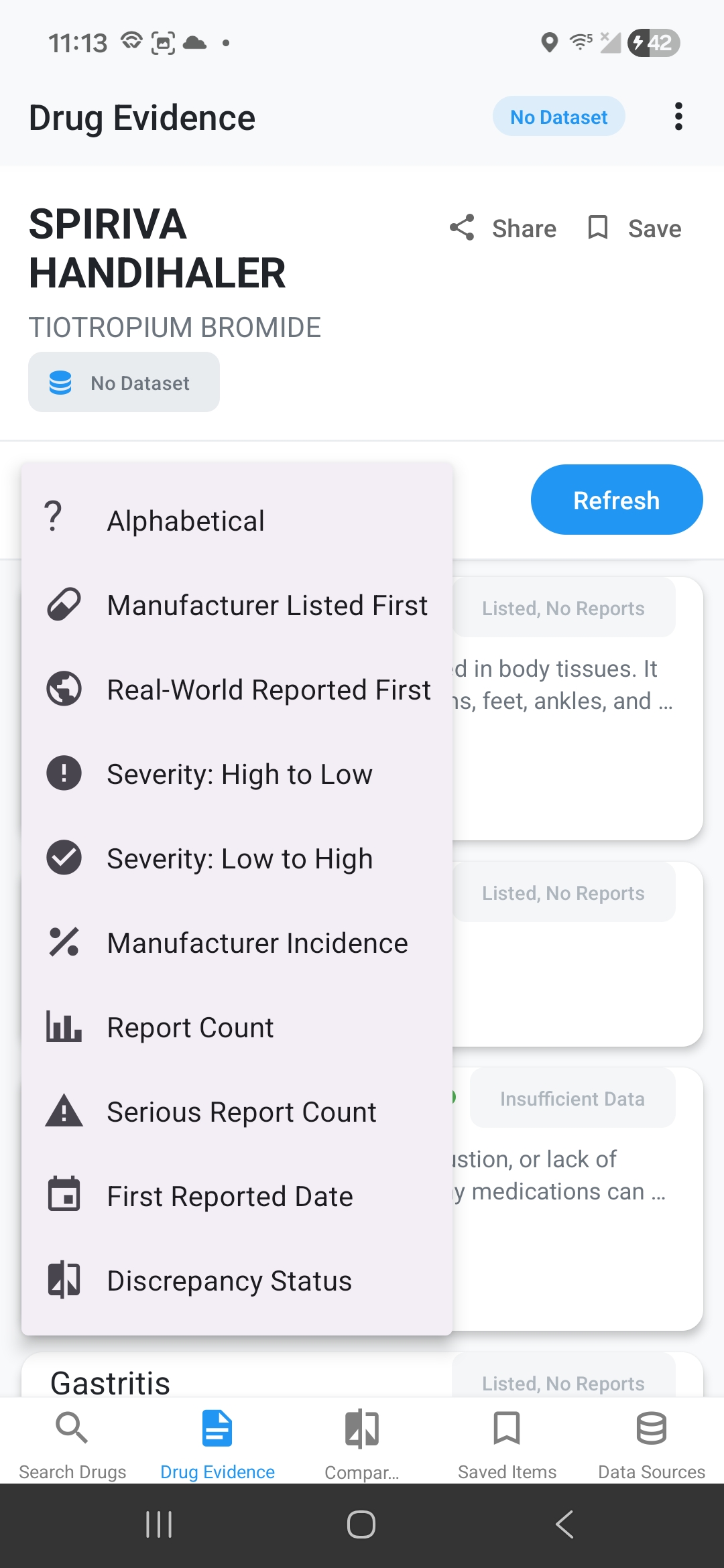Tap the Search Drugs magnifier icon
The height and width of the screenshot is (1568, 724).
coord(72,1428)
